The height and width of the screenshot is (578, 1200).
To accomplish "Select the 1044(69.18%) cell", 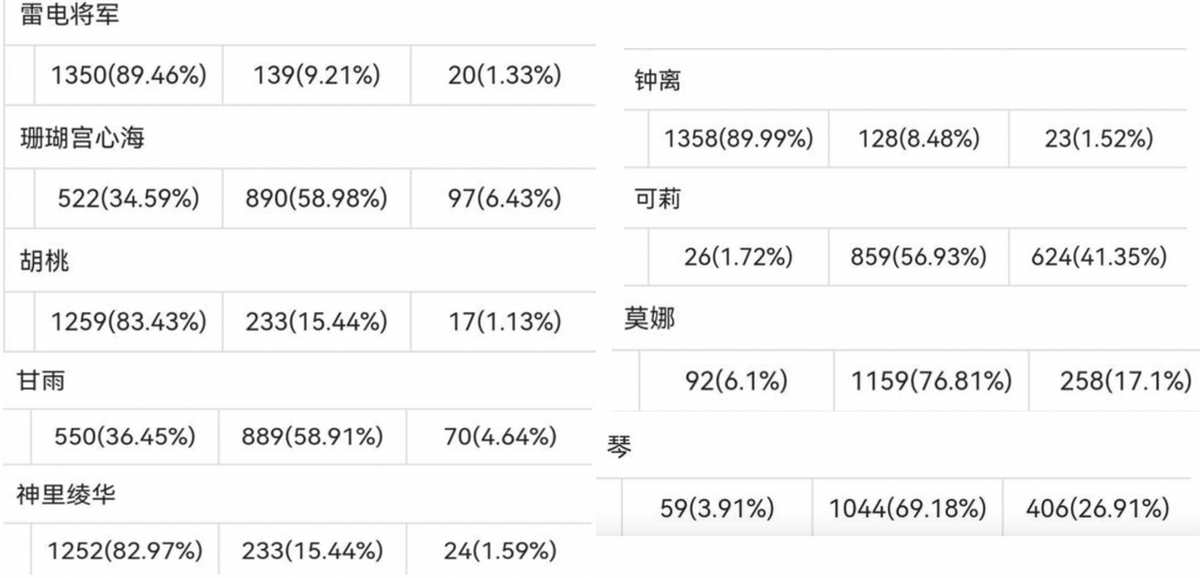I will point(907,509).
